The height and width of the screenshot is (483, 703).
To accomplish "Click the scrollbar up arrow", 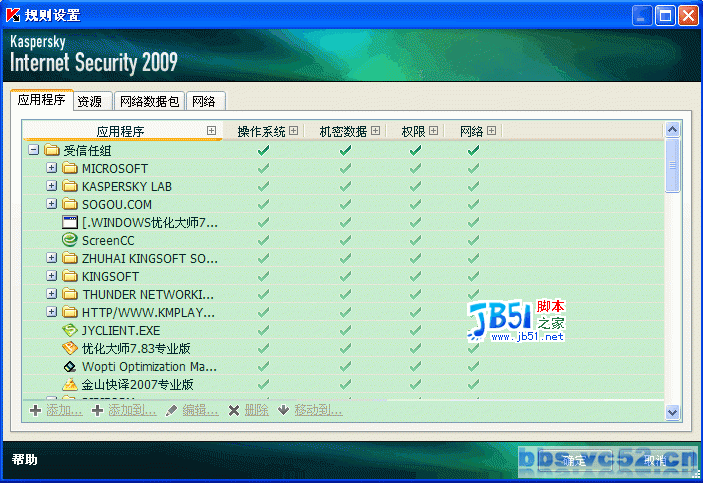I will (672, 130).
